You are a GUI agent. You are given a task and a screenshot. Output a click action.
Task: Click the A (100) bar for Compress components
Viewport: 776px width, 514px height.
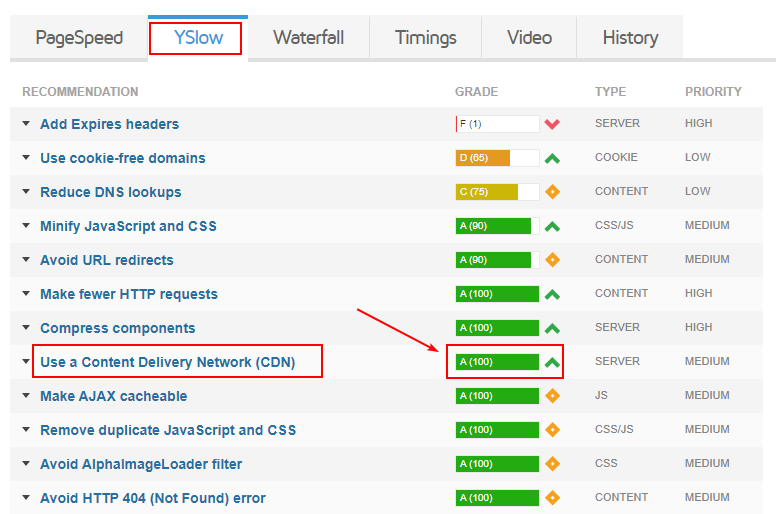point(497,327)
